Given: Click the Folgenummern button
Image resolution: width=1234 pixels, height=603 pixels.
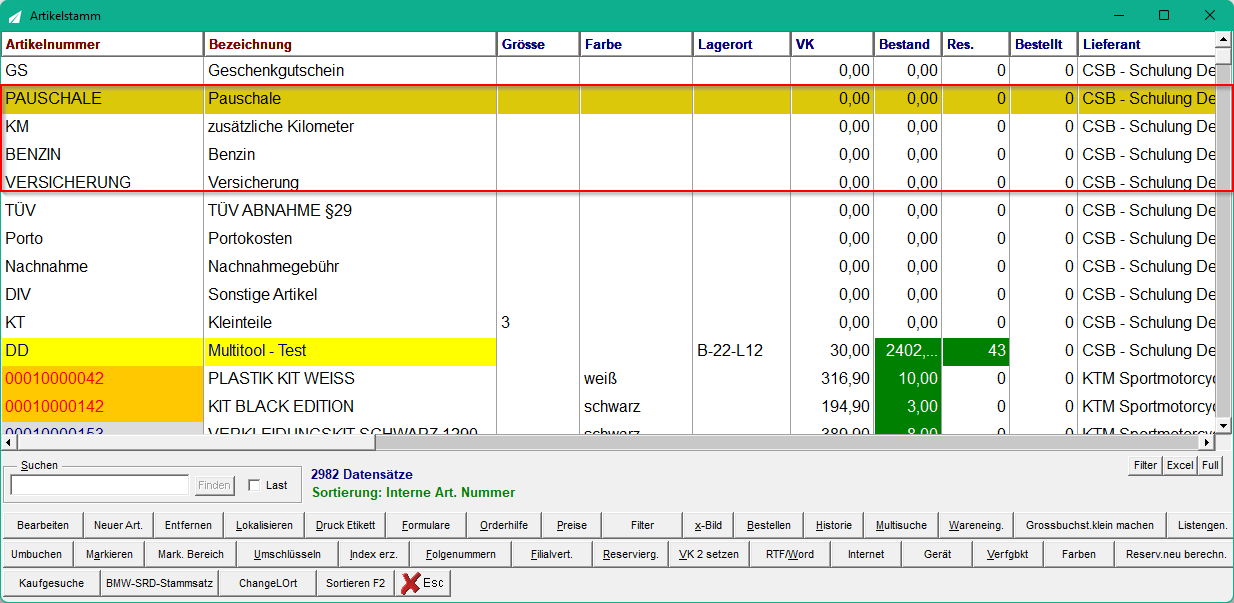Looking at the screenshot, I should [x=461, y=554].
